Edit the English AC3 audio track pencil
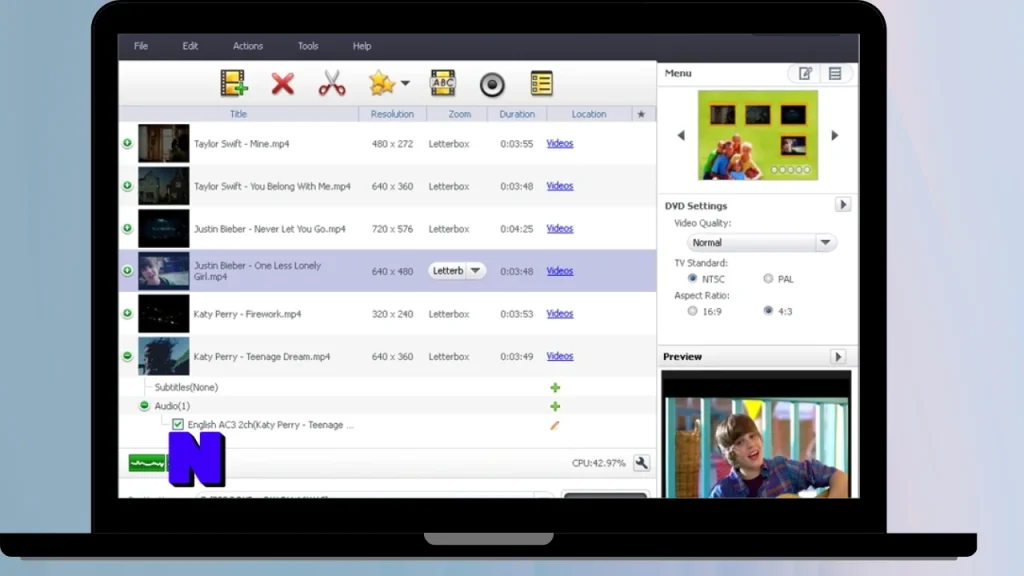The height and width of the screenshot is (576, 1024). pyautogui.click(x=554, y=425)
